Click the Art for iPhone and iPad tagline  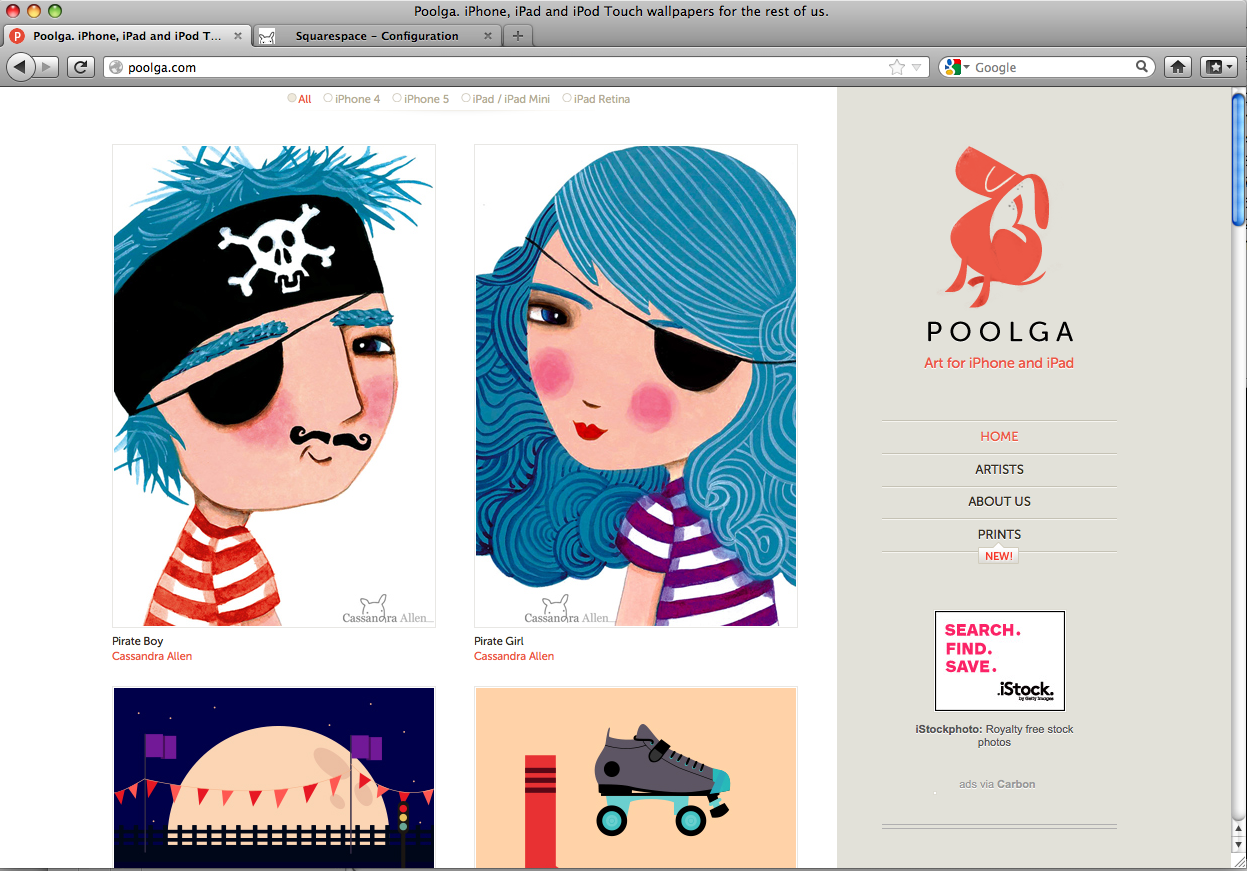[999, 363]
